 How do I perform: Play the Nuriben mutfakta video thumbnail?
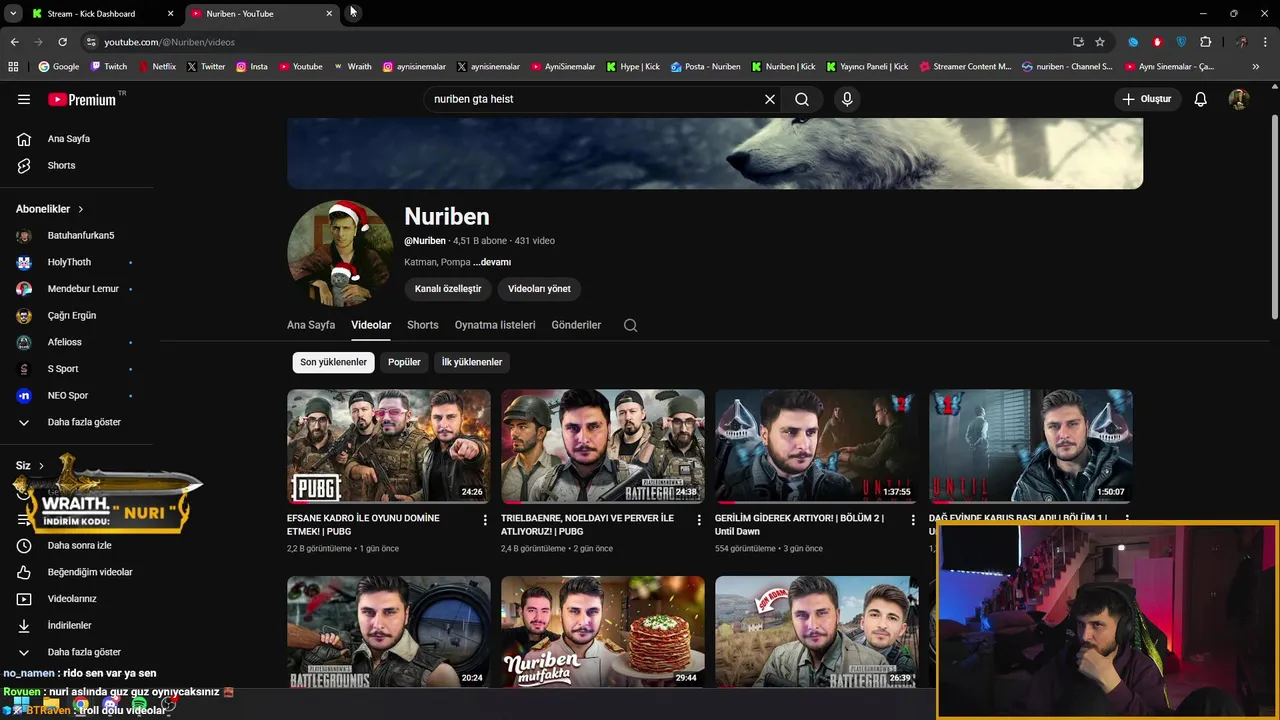click(603, 632)
